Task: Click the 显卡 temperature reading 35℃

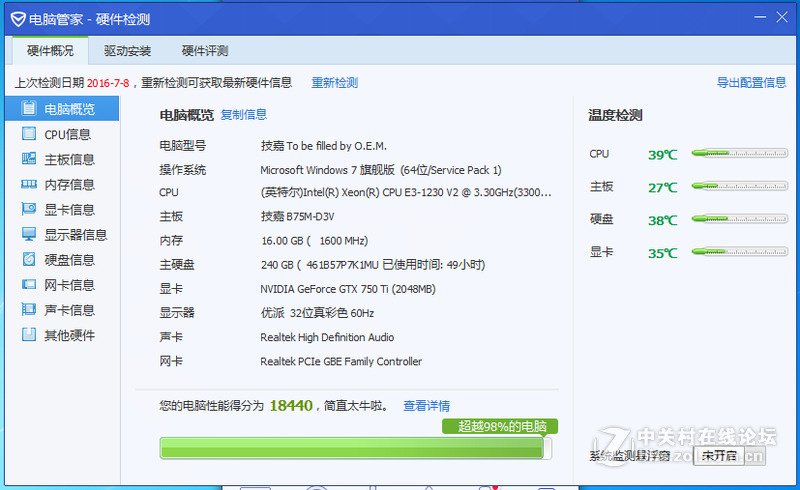Action: 662,253
